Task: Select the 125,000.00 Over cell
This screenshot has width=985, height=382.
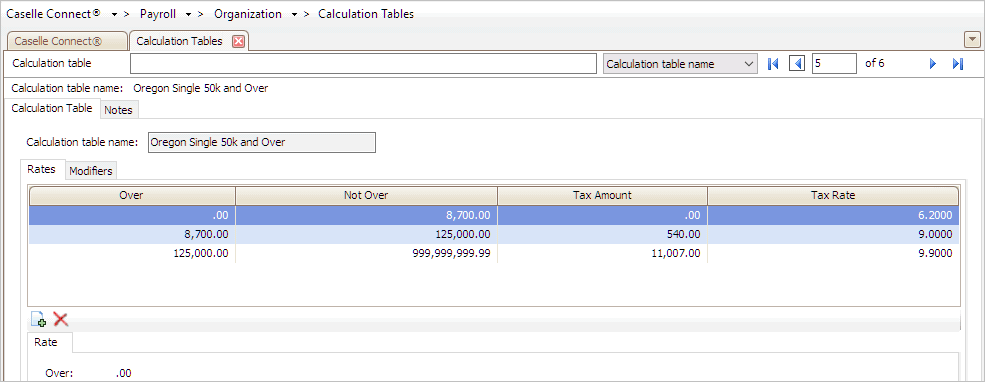Action: (132, 253)
